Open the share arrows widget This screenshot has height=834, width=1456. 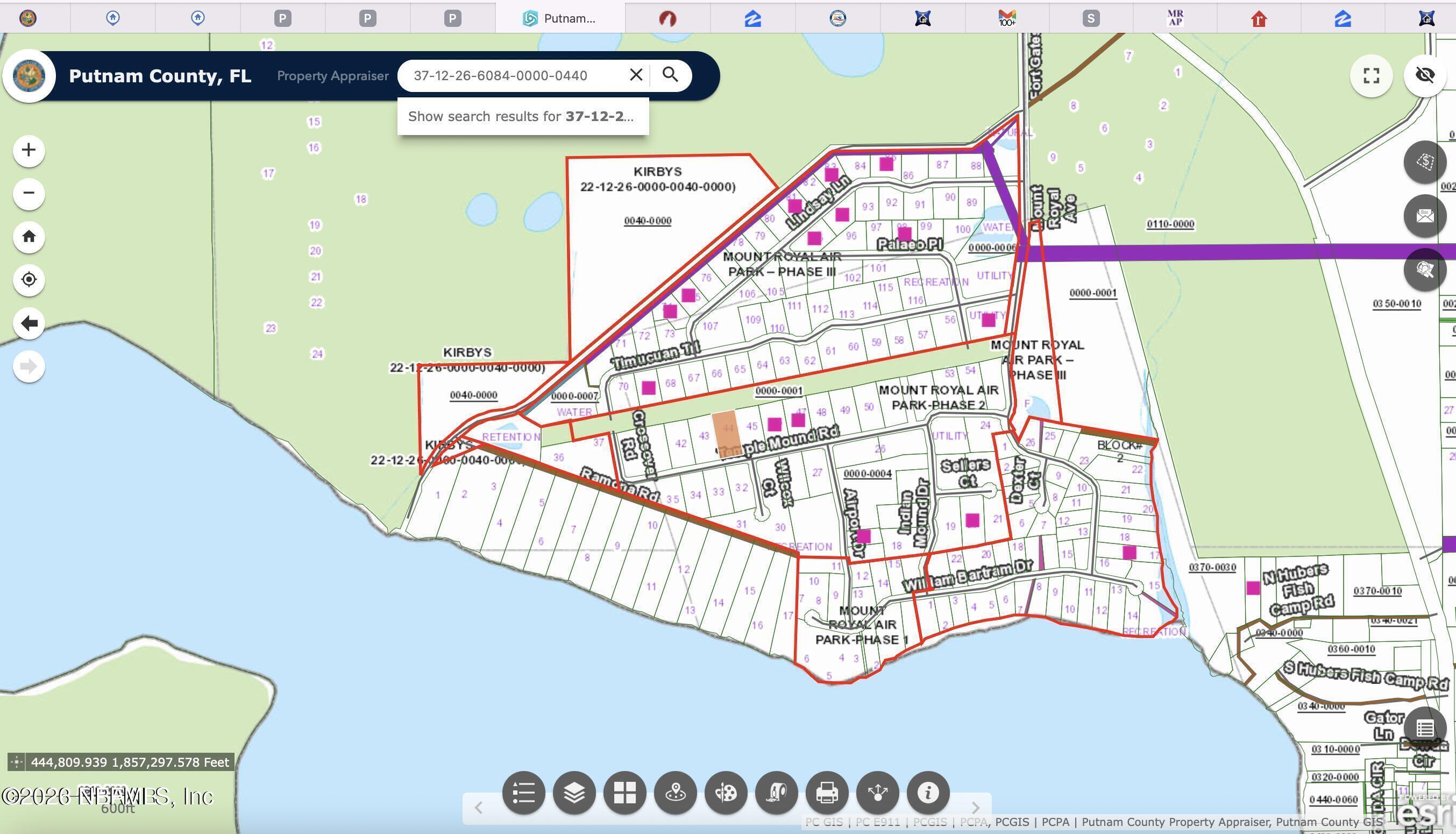(x=877, y=793)
